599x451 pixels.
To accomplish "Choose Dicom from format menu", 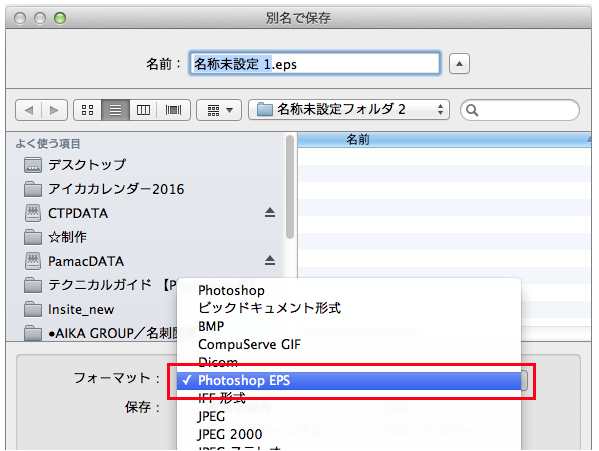I will 349,362.
